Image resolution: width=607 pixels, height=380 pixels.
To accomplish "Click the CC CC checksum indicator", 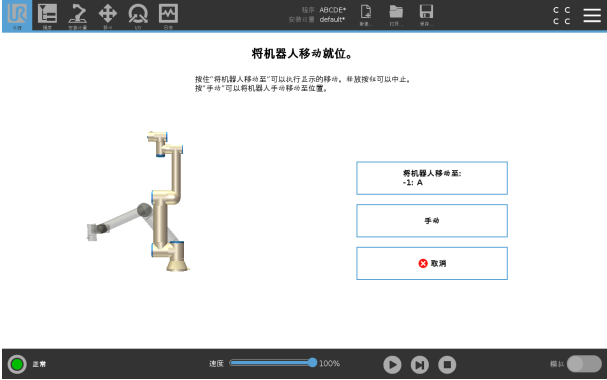I will click(x=561, y=15).
